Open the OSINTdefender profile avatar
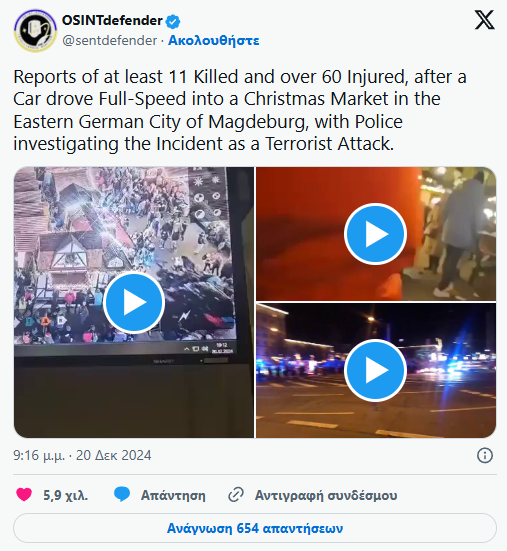507x551 pixels. coord(35,31)
